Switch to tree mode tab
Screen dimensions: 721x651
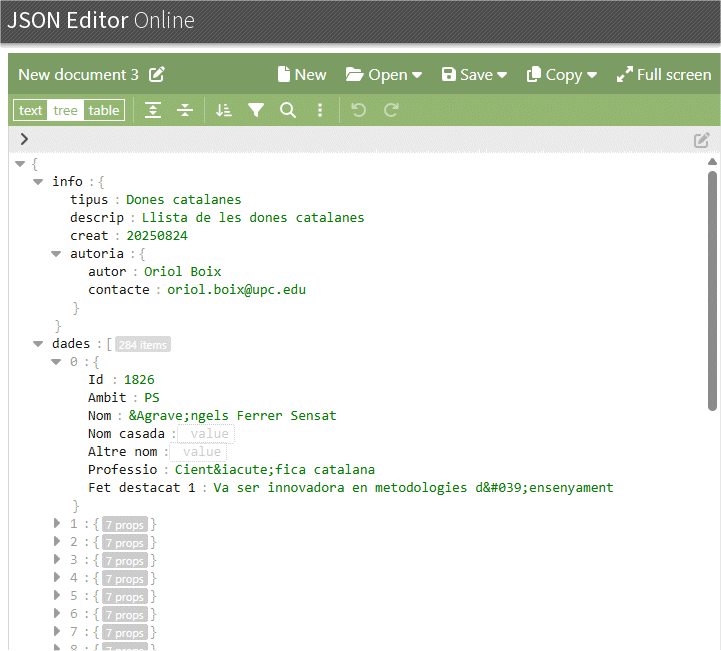65,110
